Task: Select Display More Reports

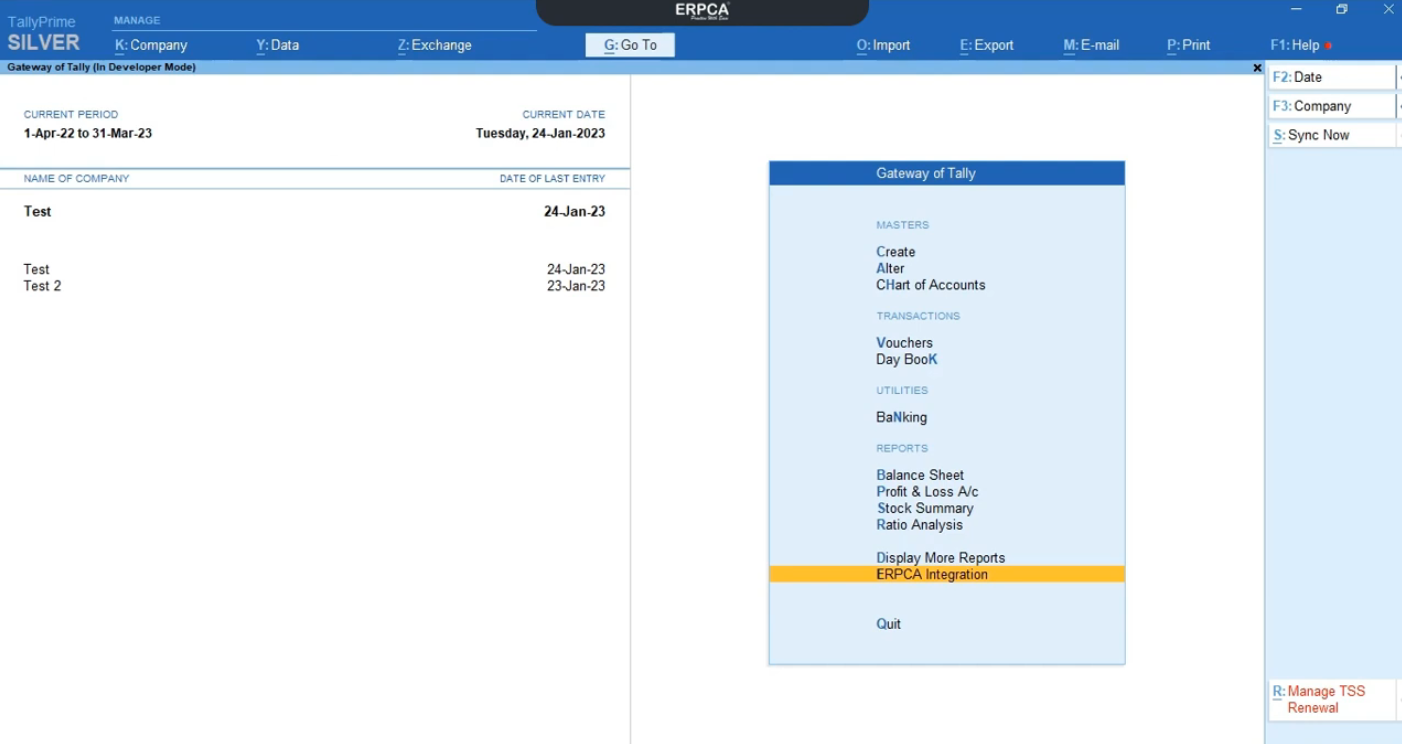Action: 940,558
